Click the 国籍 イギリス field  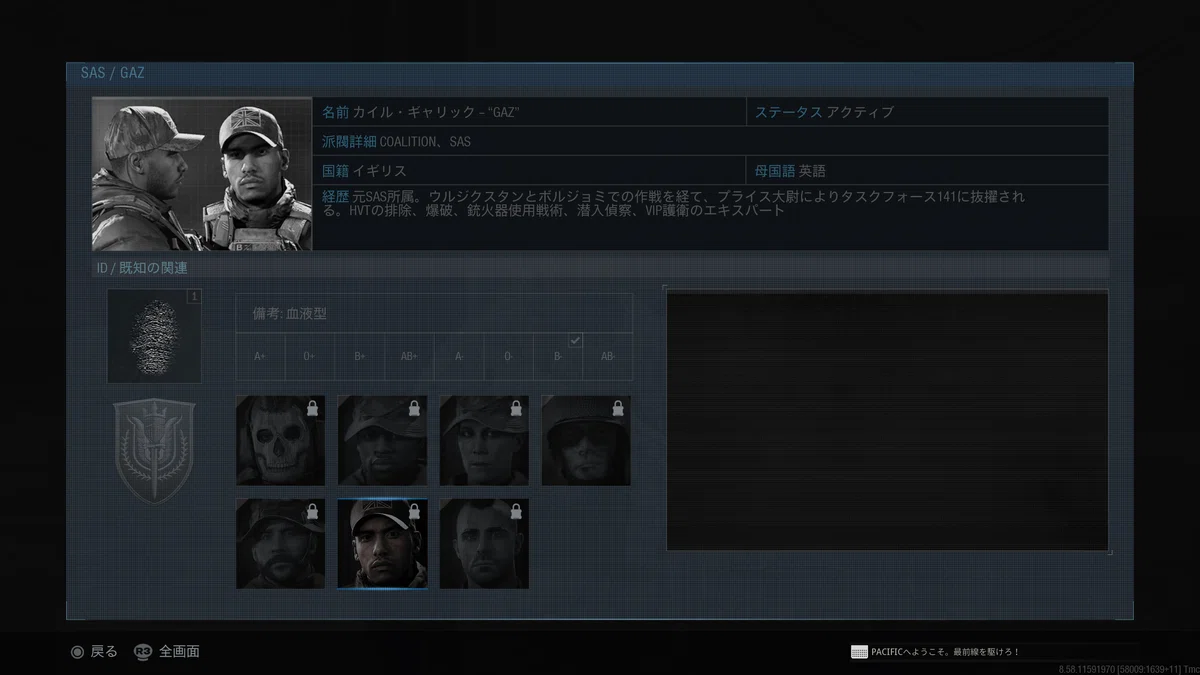pos(530,170)
